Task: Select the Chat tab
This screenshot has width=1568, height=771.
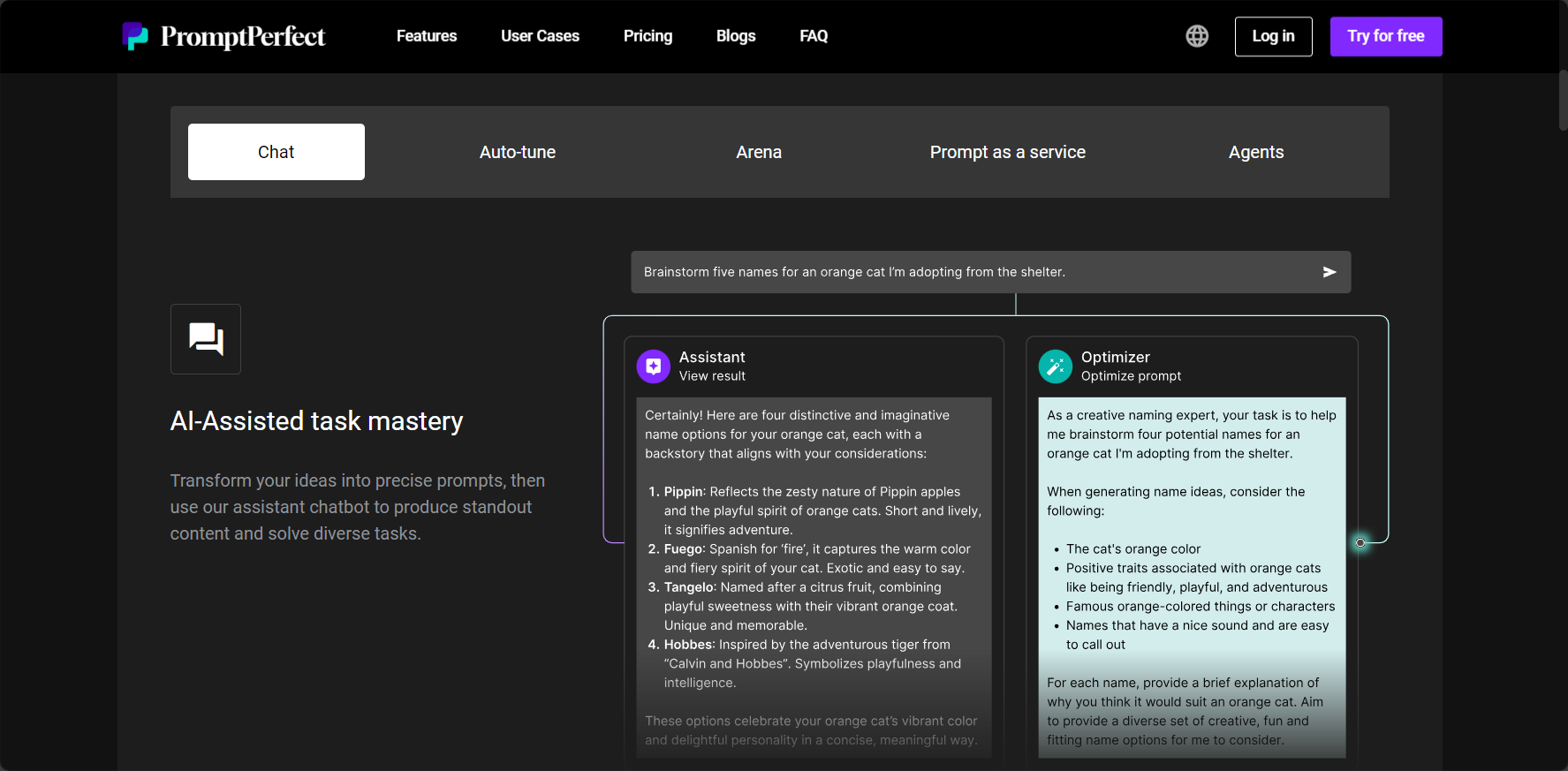Action: [276, 152]
